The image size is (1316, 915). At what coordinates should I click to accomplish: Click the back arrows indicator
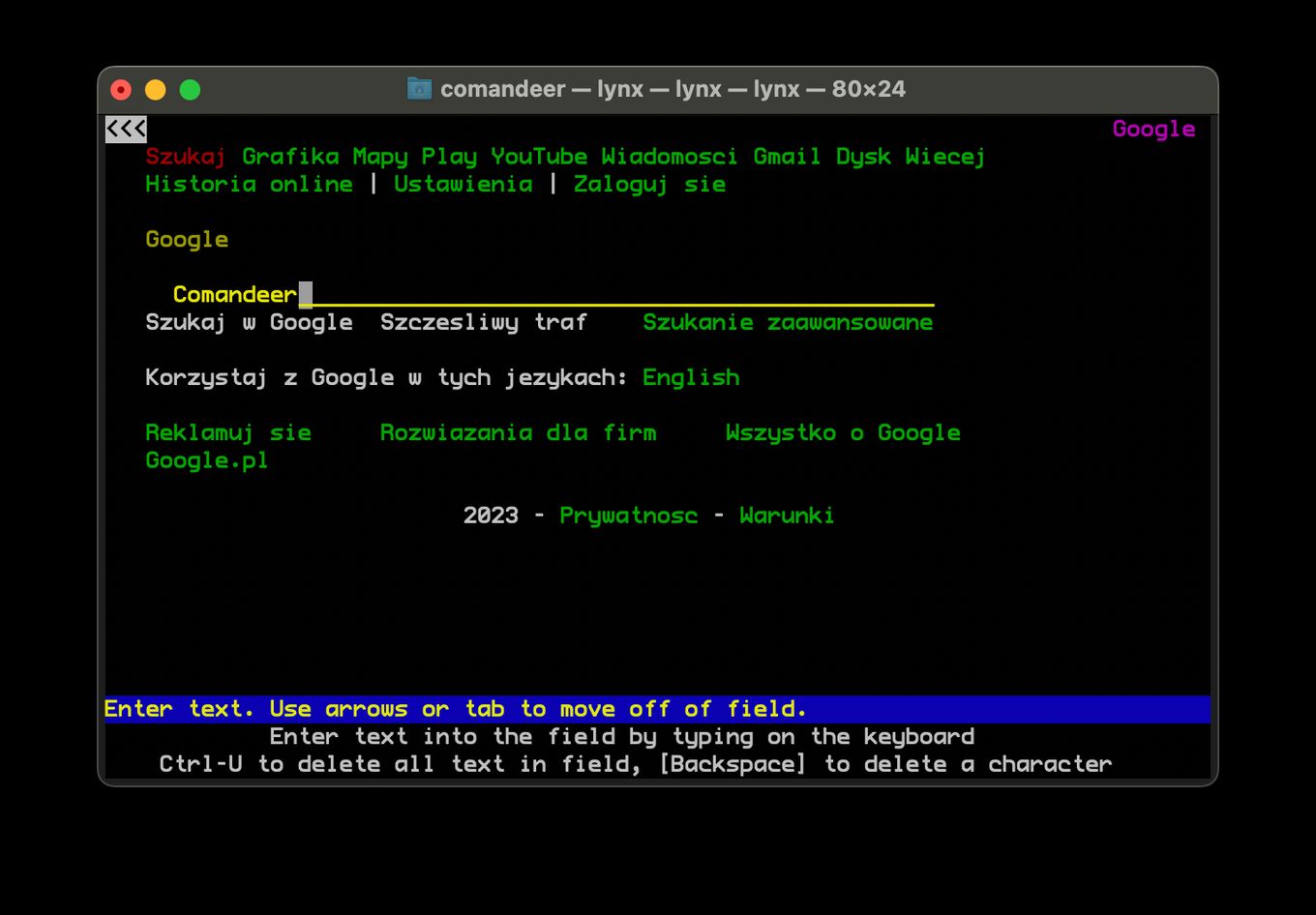pos(126,129)
